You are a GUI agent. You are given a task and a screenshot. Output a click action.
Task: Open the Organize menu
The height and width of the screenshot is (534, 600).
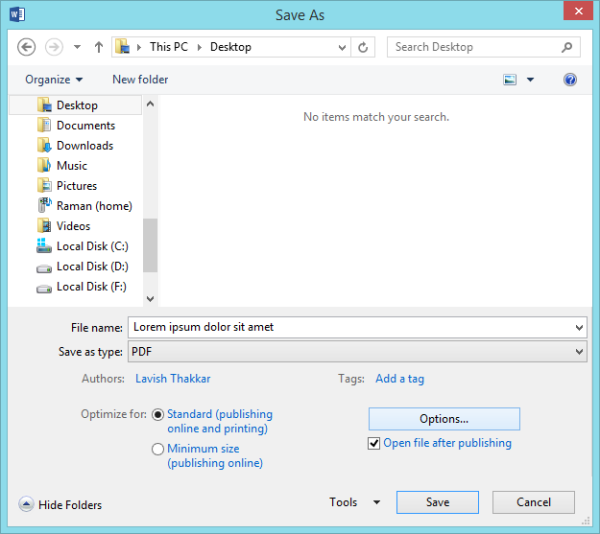click(x=54, y=80)
